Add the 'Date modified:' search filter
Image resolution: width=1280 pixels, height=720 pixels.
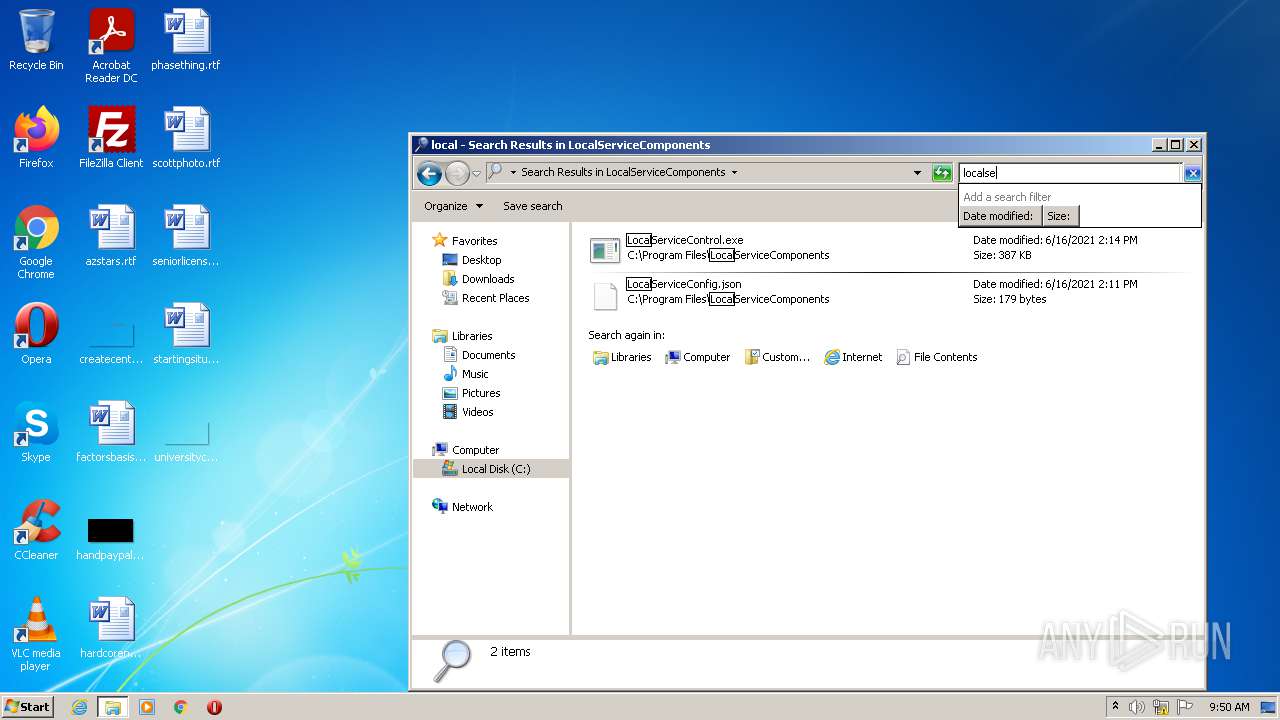(x=998, y=216)
